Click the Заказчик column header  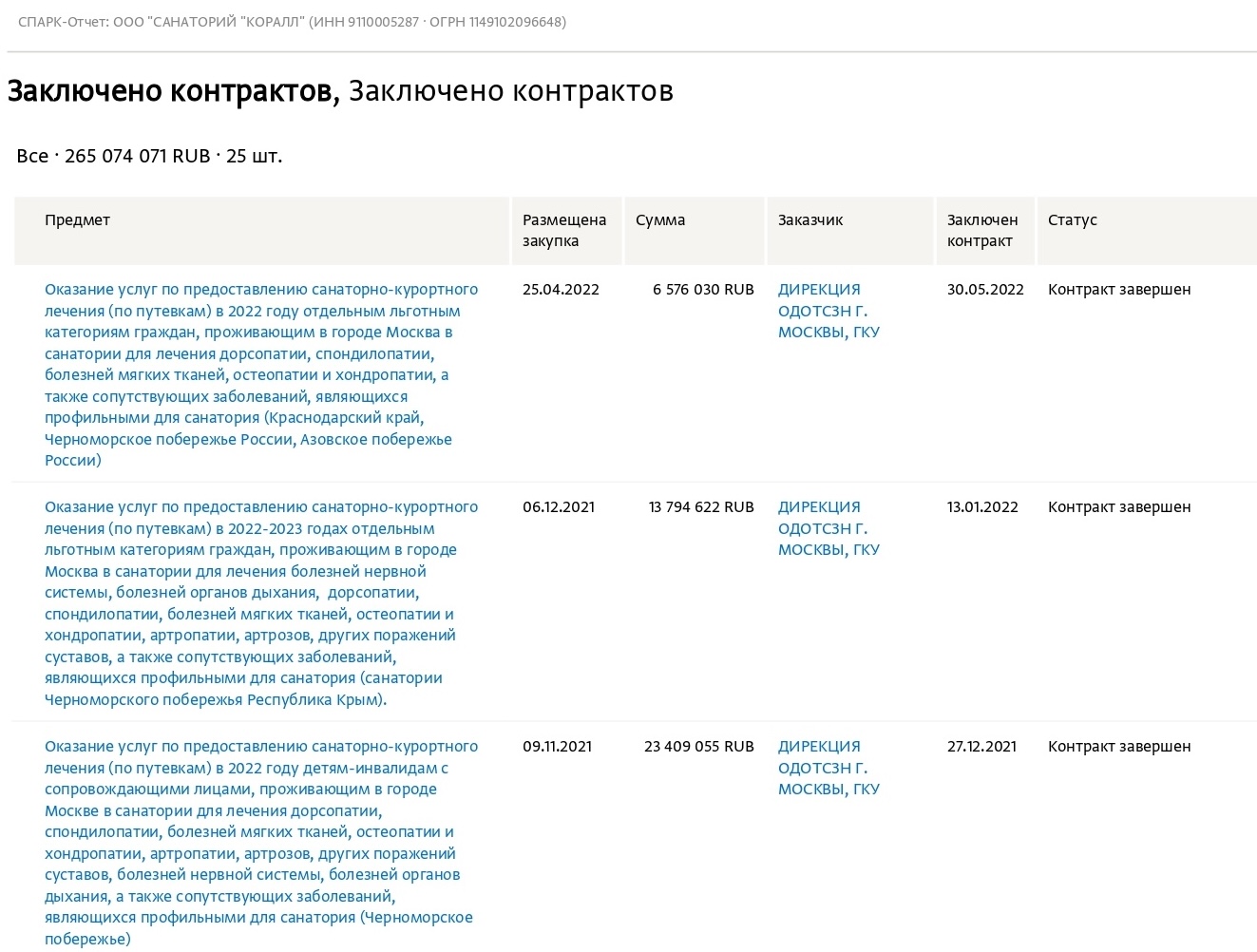pyautogui.click(x=810, y=219)
